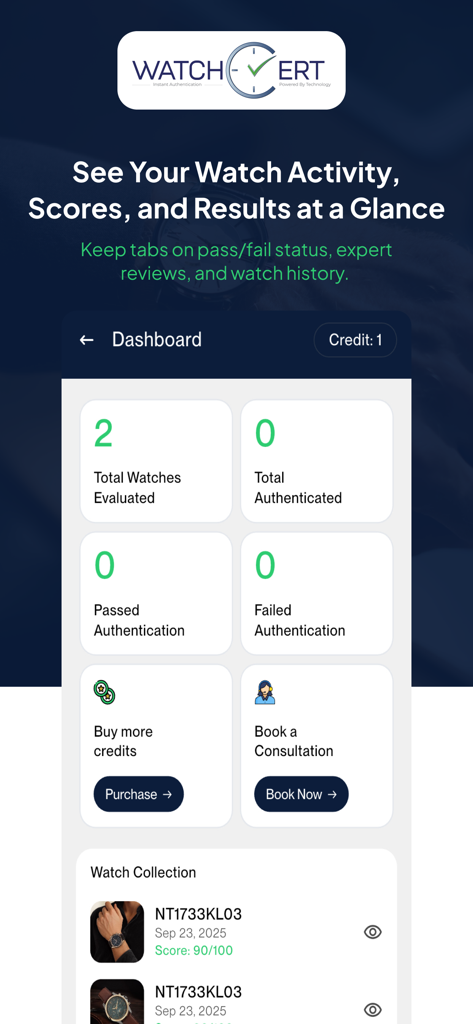Open the Total Authenticated card
Image resolution: width=473 pixels, height=1024 pixels.
coord(317,461)
